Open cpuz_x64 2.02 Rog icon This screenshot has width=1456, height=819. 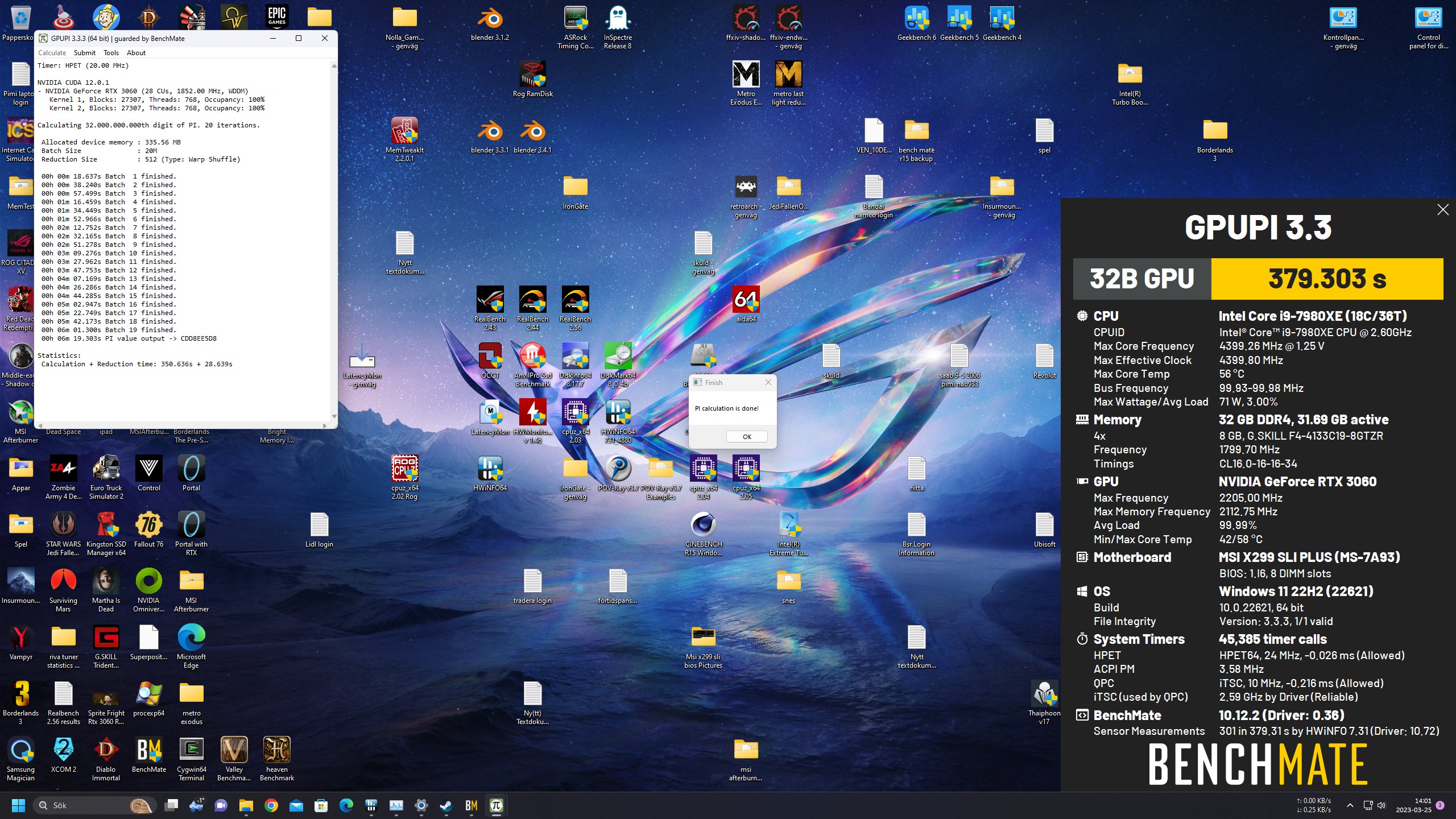(404, 478)
